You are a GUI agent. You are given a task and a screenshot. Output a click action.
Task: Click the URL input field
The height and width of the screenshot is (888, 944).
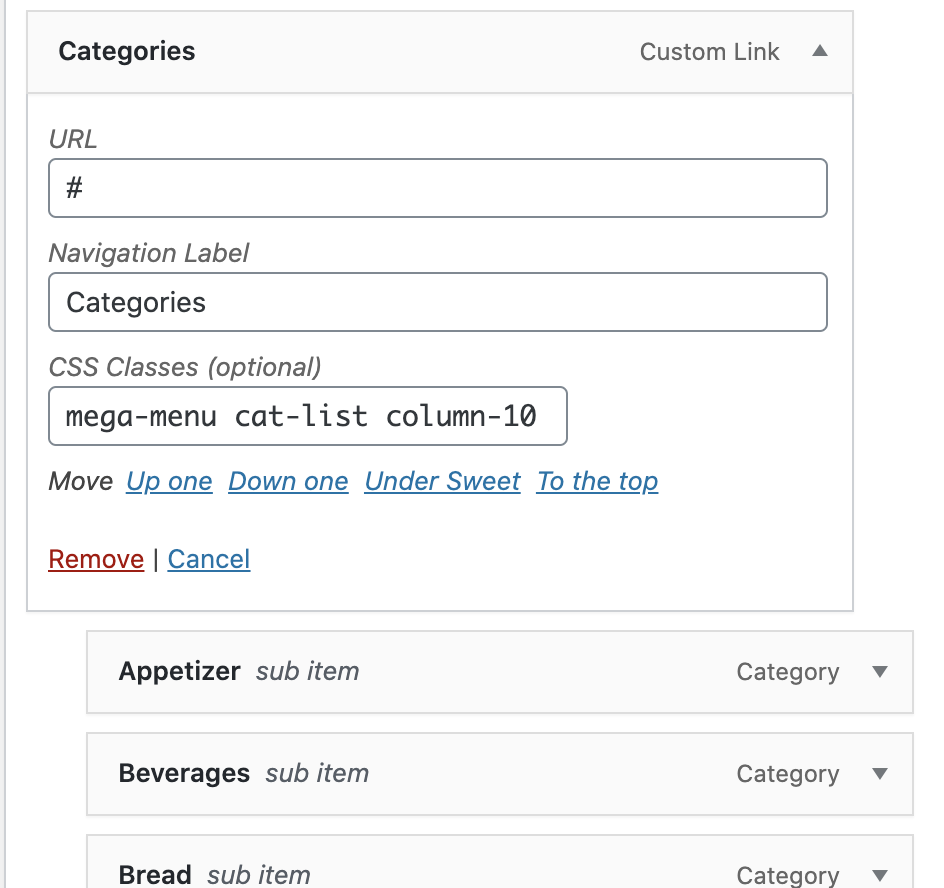[437, 188]
